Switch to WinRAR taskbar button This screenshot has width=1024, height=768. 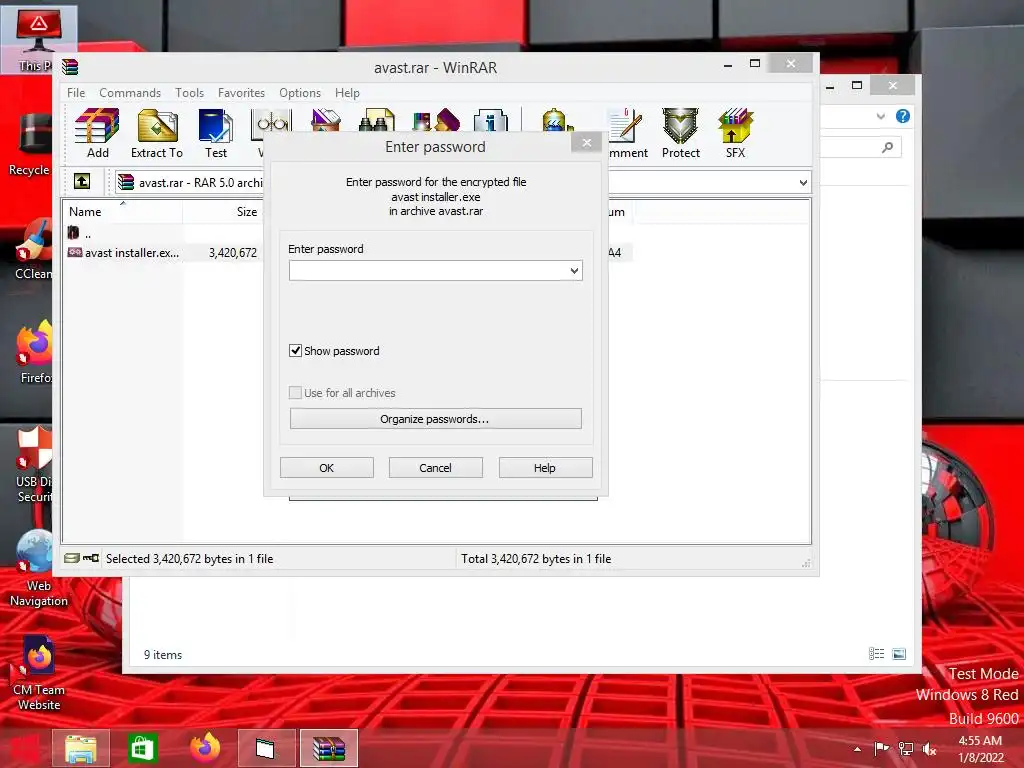328,748
